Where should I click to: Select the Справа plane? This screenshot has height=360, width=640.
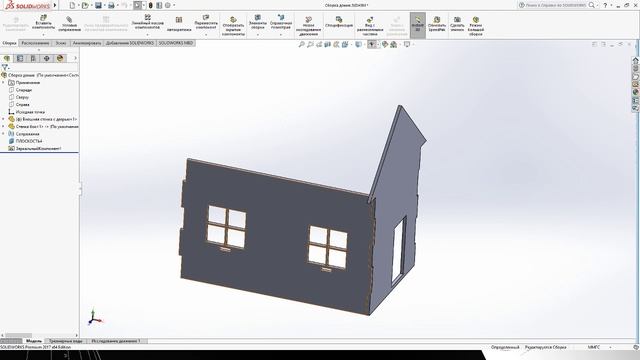coord(22,104)
